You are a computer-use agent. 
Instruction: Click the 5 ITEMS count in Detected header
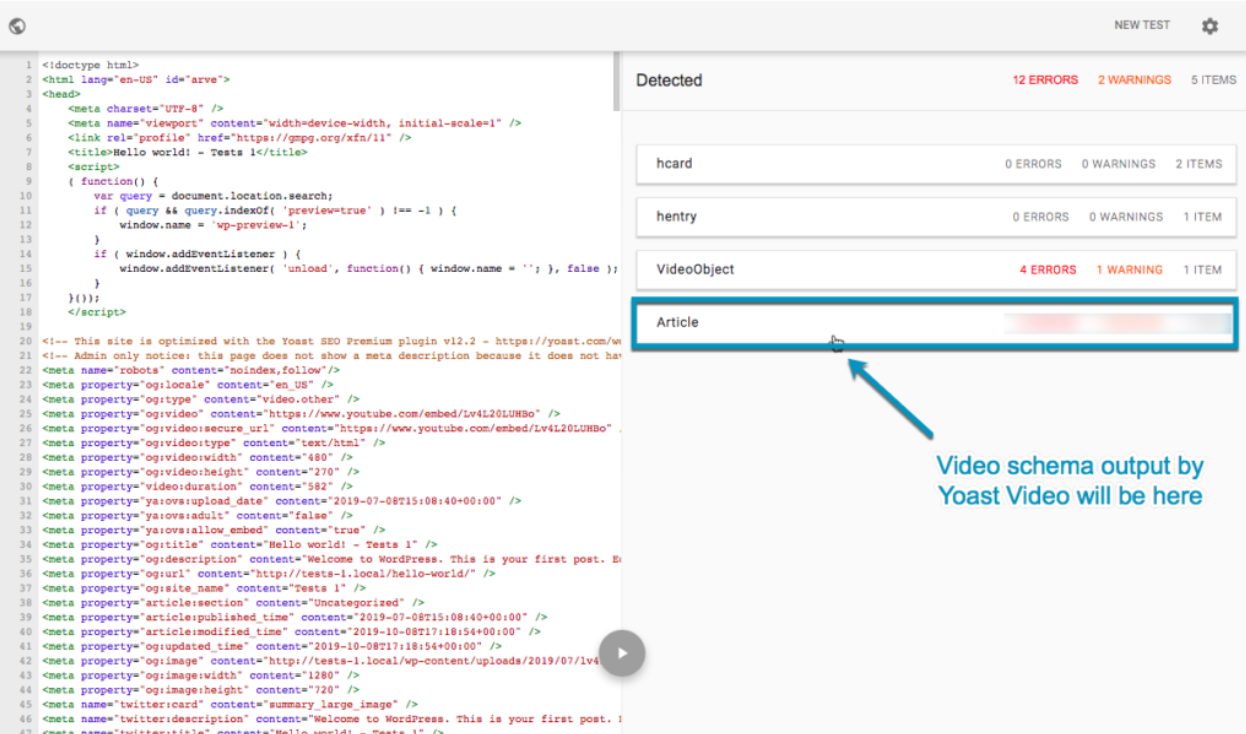[1213, 79]
